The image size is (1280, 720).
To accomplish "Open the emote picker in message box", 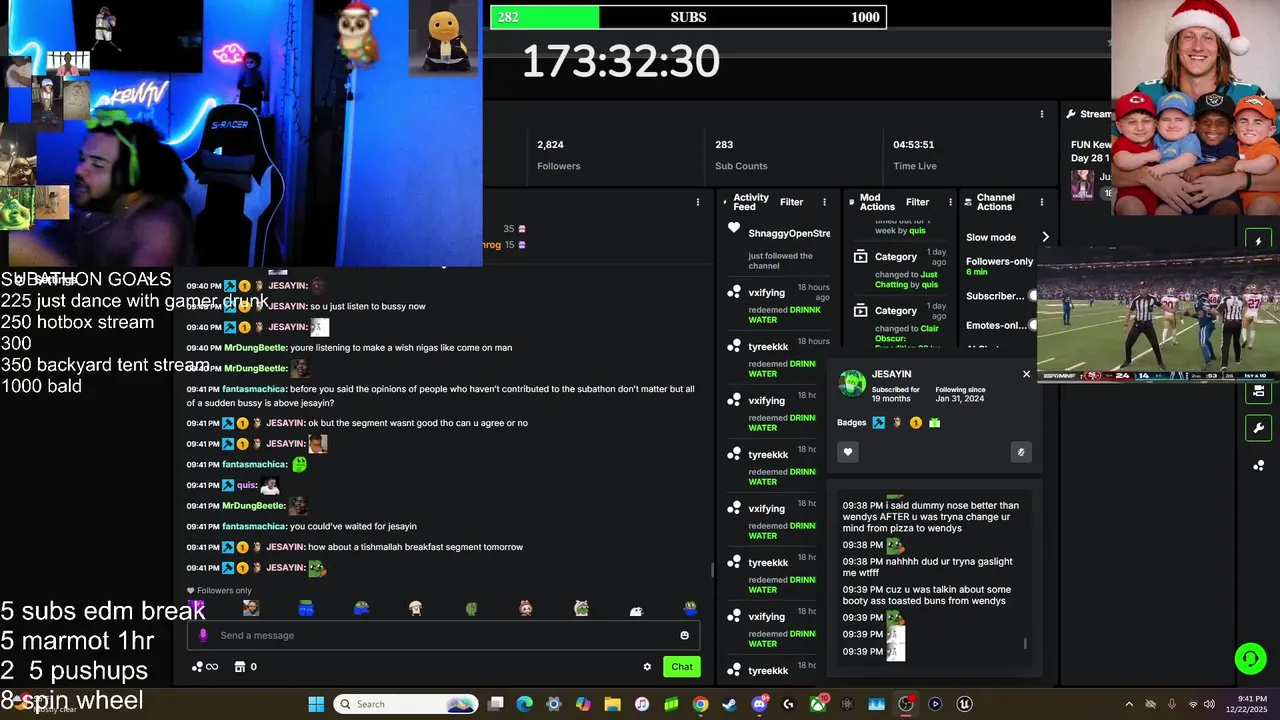I will (x=684, y=635).
